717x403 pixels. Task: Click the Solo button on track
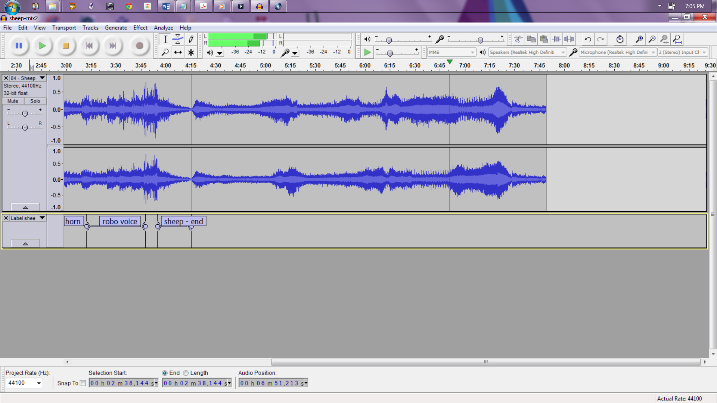coord(35,101)
